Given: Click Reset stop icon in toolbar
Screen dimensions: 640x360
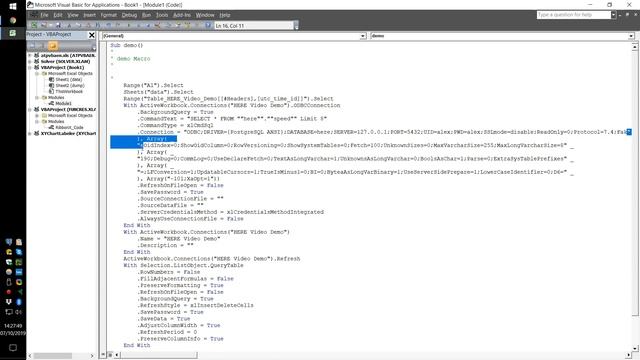Looking at the screenshot, I should [x=148, y=25].
